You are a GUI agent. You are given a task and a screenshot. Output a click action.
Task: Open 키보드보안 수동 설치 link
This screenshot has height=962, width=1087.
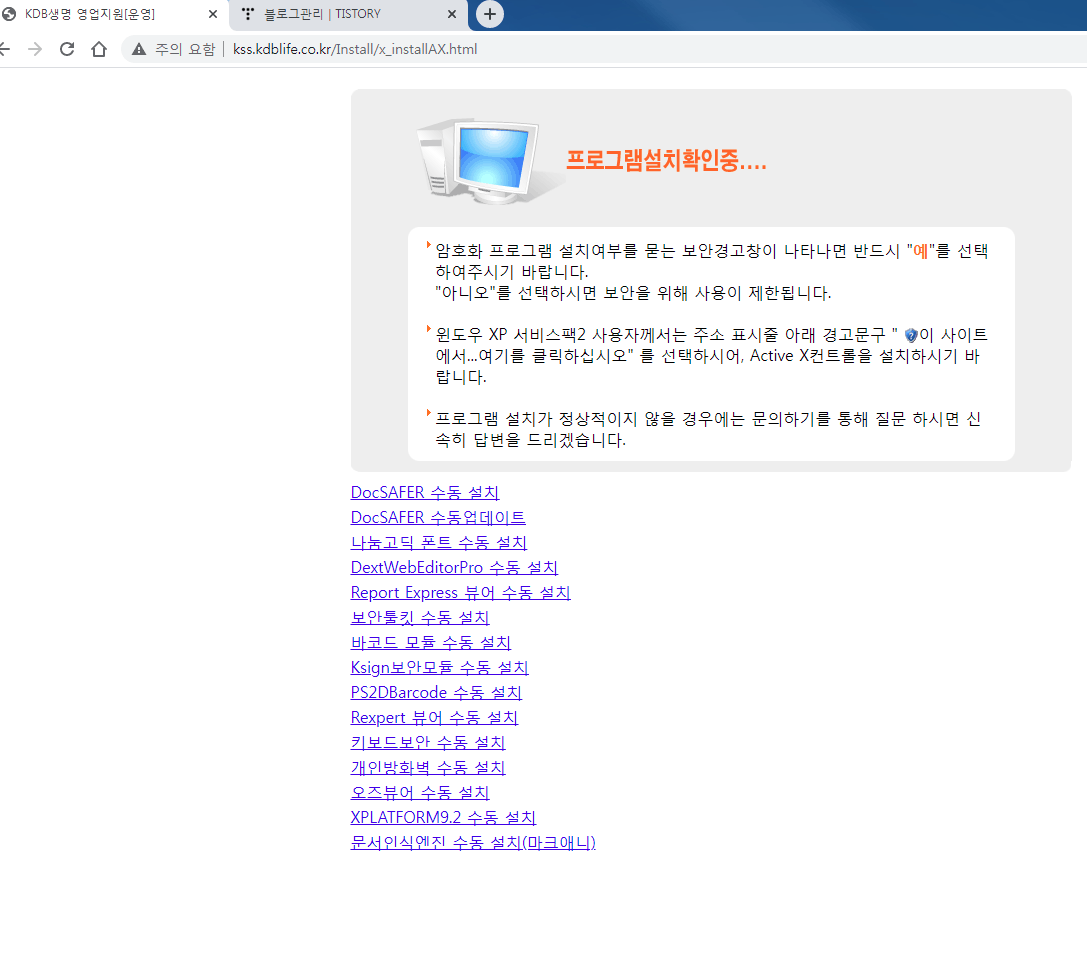tap(428, 742)
